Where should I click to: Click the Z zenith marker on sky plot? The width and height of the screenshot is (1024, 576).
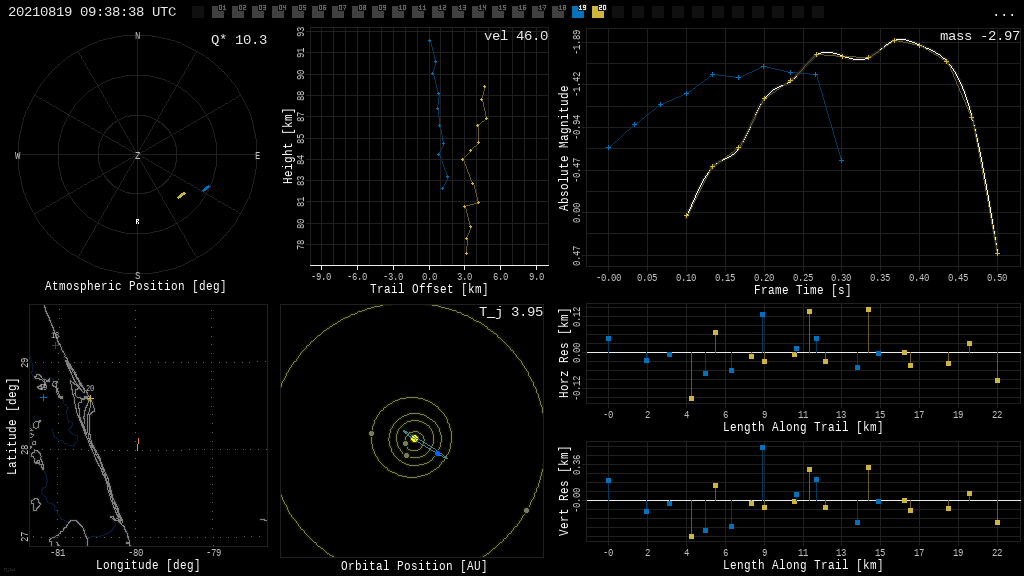(138, 156)
